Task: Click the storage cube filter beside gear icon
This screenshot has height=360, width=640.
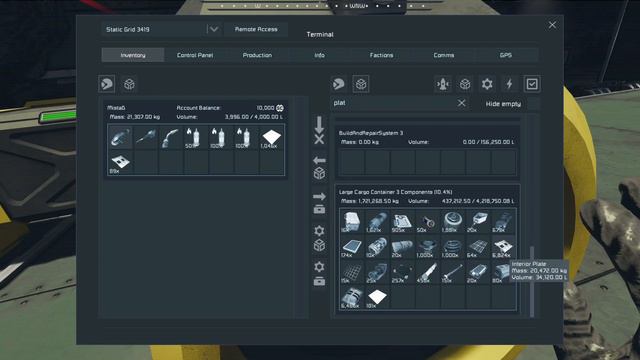Action: 465,84
